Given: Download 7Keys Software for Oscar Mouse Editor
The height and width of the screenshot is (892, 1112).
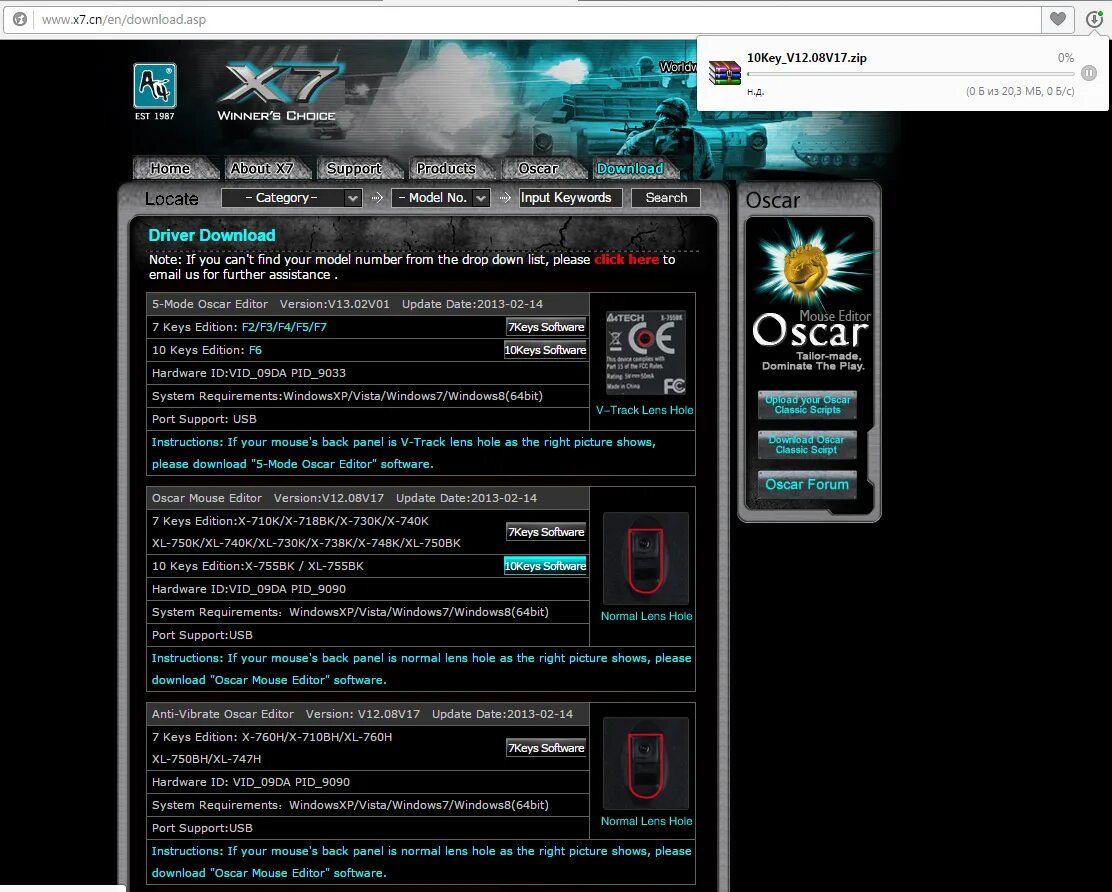Looking at the screenshot, I should click(x=546, y=532).
